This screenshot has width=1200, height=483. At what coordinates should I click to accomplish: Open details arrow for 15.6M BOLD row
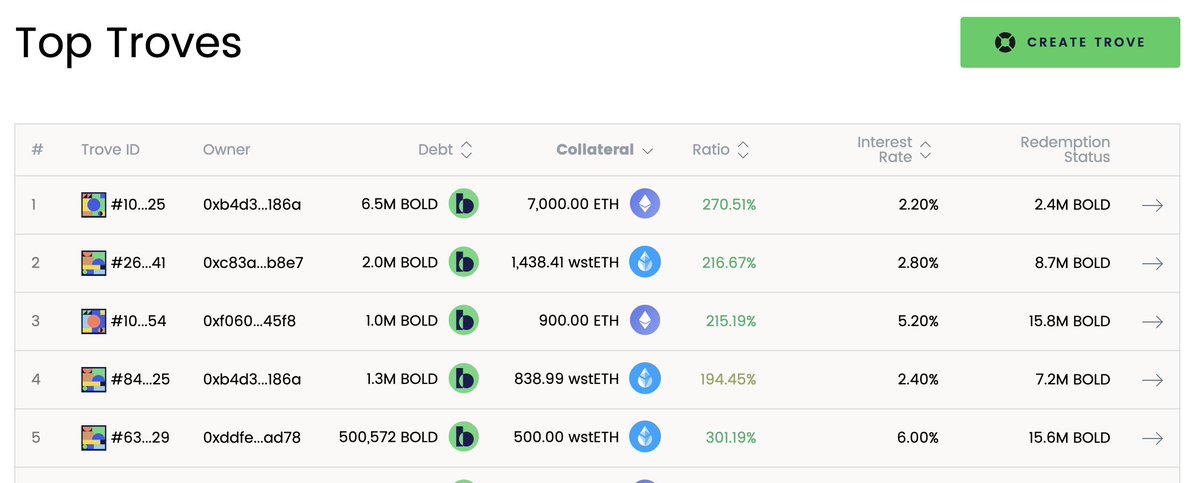[1152, 438]
